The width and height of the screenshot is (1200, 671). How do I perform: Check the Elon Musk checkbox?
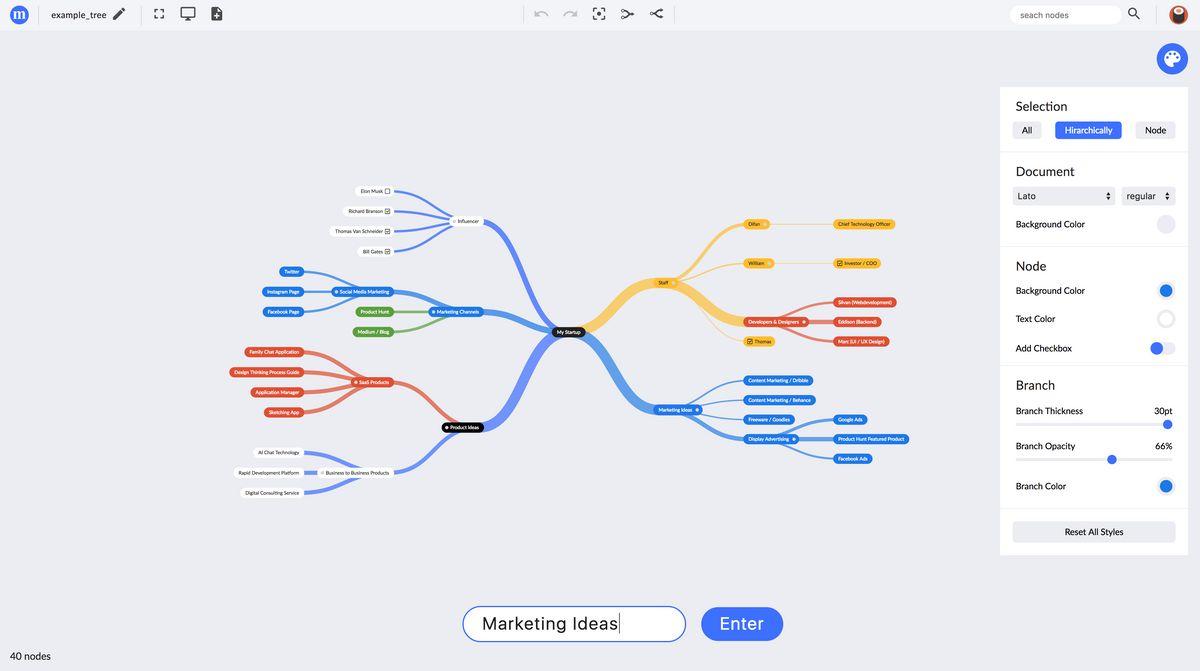387,191
